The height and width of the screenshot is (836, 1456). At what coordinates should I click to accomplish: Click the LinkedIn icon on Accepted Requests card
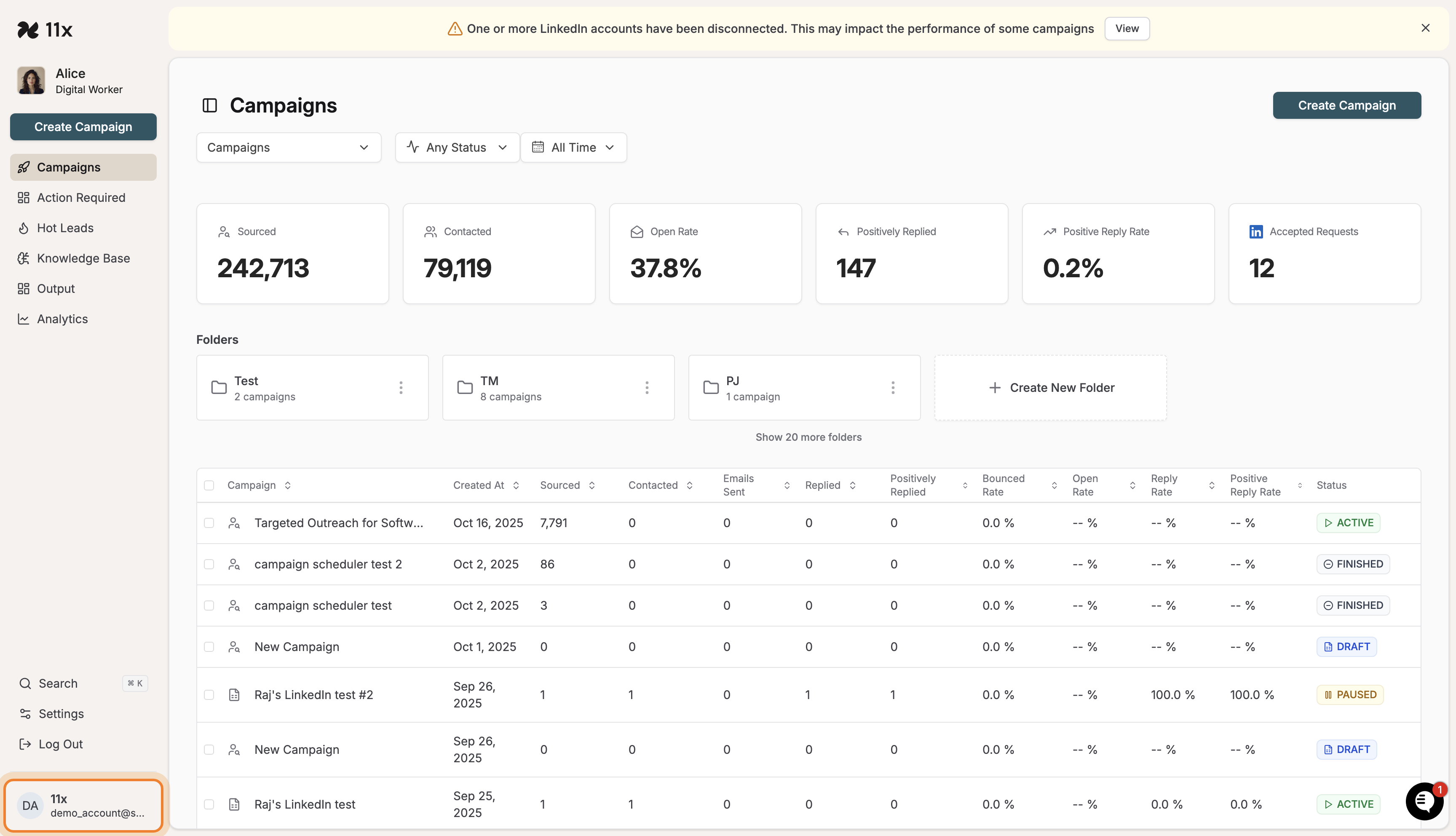click(x=1256, y=231)
